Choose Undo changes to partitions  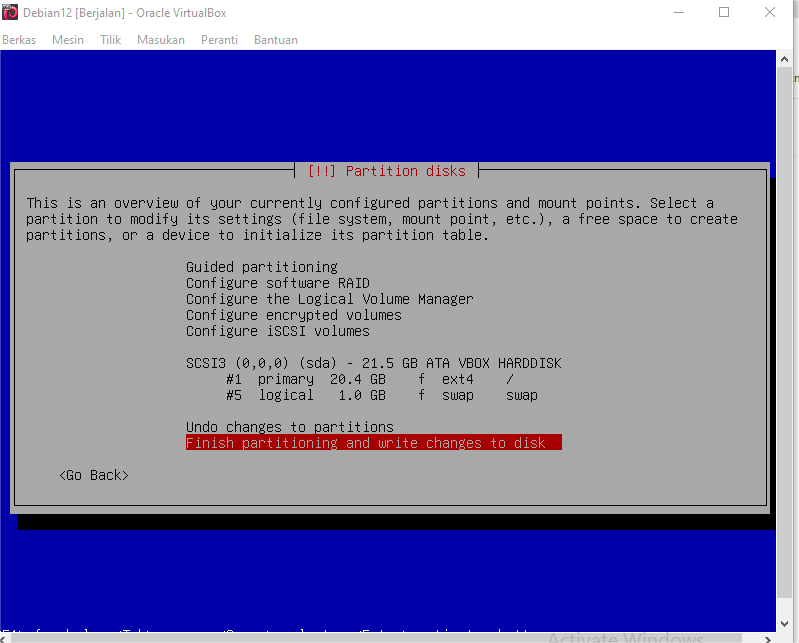click(289, 427)
